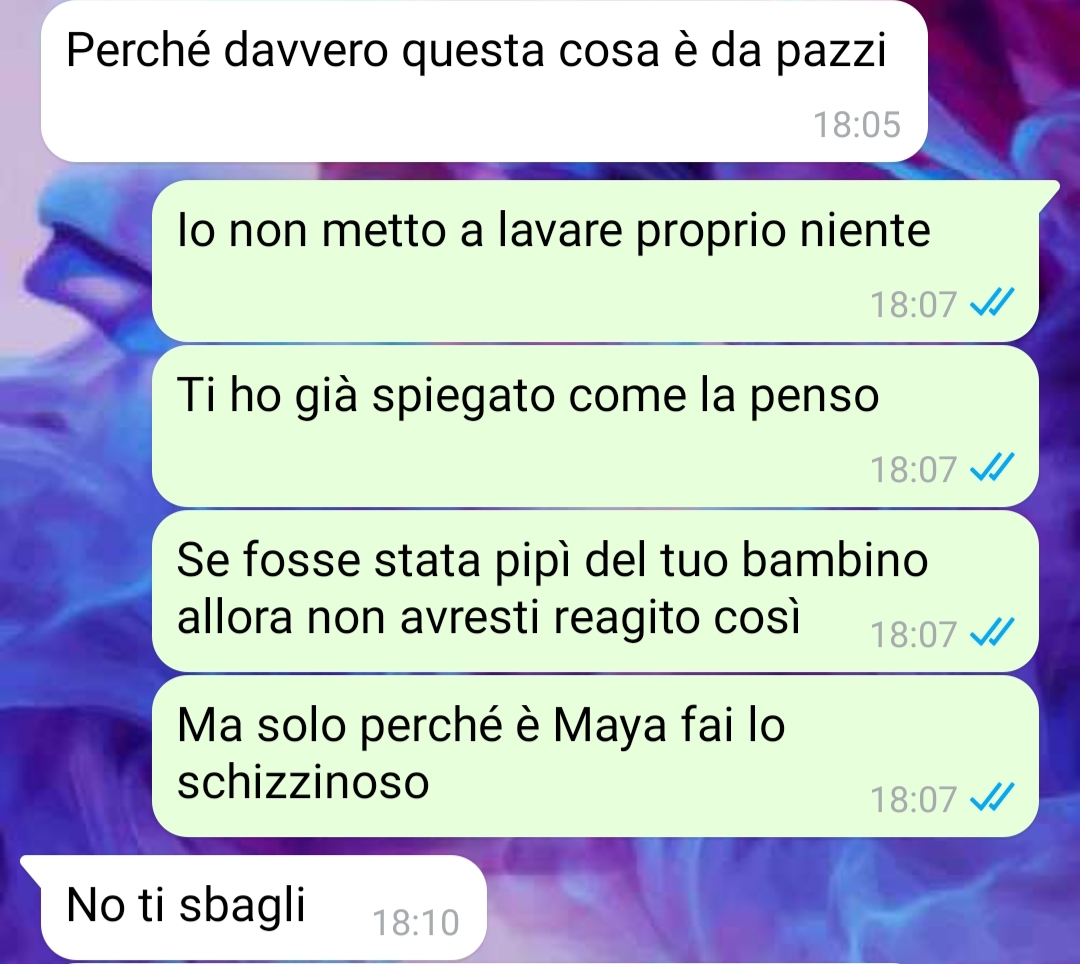
Task: Click the blue read-receipt ticks on 'proprio niente' message
Action: click(992, 302)
